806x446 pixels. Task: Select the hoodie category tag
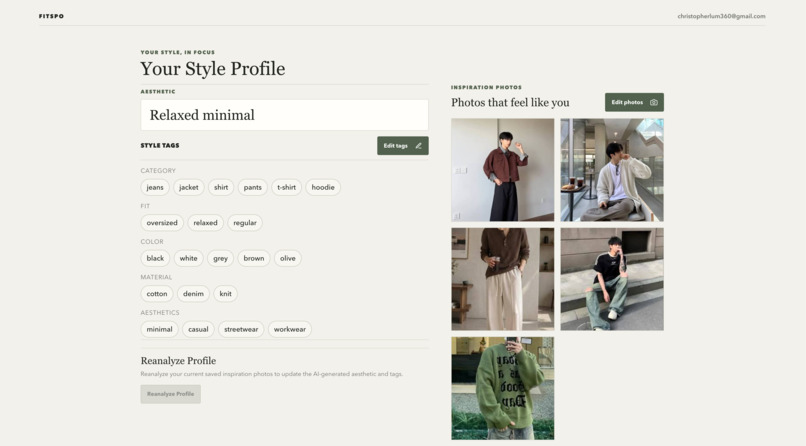323,188
